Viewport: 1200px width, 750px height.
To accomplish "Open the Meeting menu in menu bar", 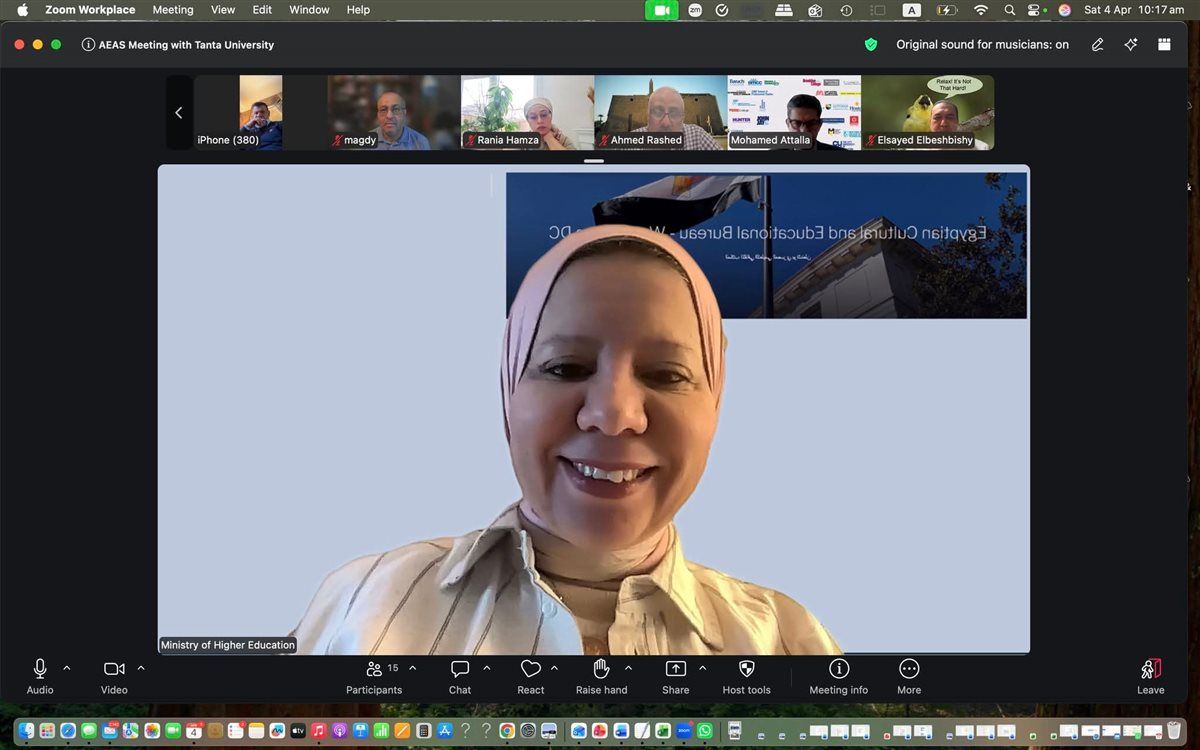I will point(173,10).
